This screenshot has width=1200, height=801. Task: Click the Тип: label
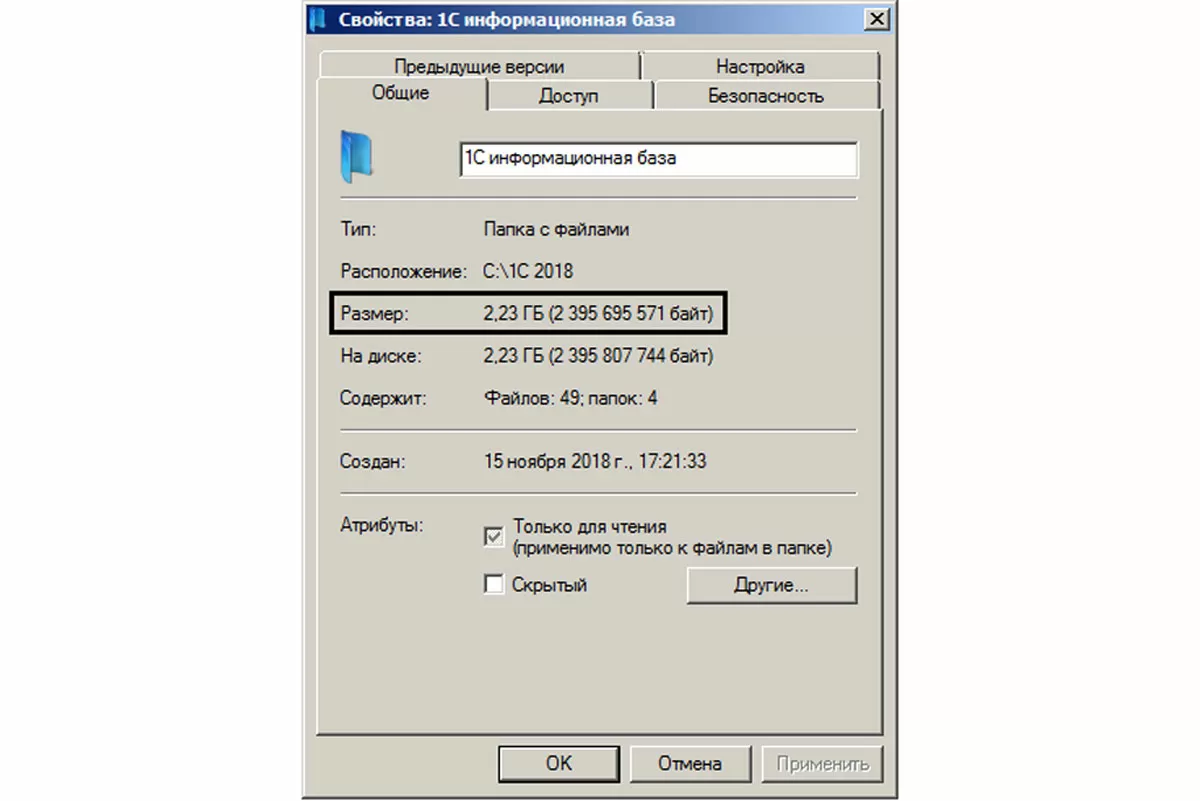(x=359, y=229)
